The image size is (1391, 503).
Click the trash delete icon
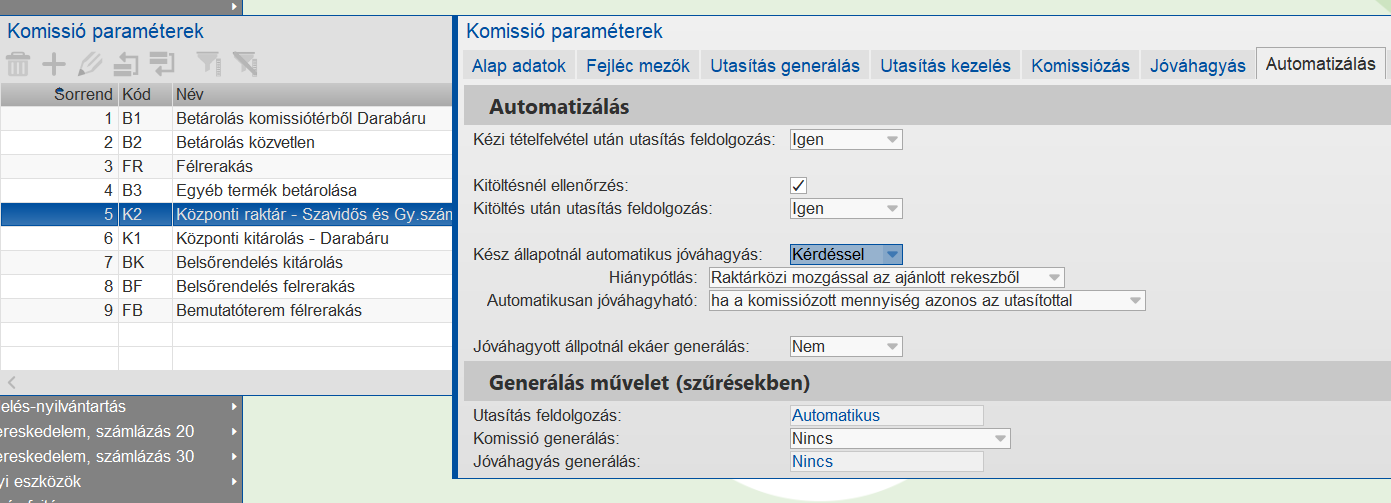[x=18, y=65]
